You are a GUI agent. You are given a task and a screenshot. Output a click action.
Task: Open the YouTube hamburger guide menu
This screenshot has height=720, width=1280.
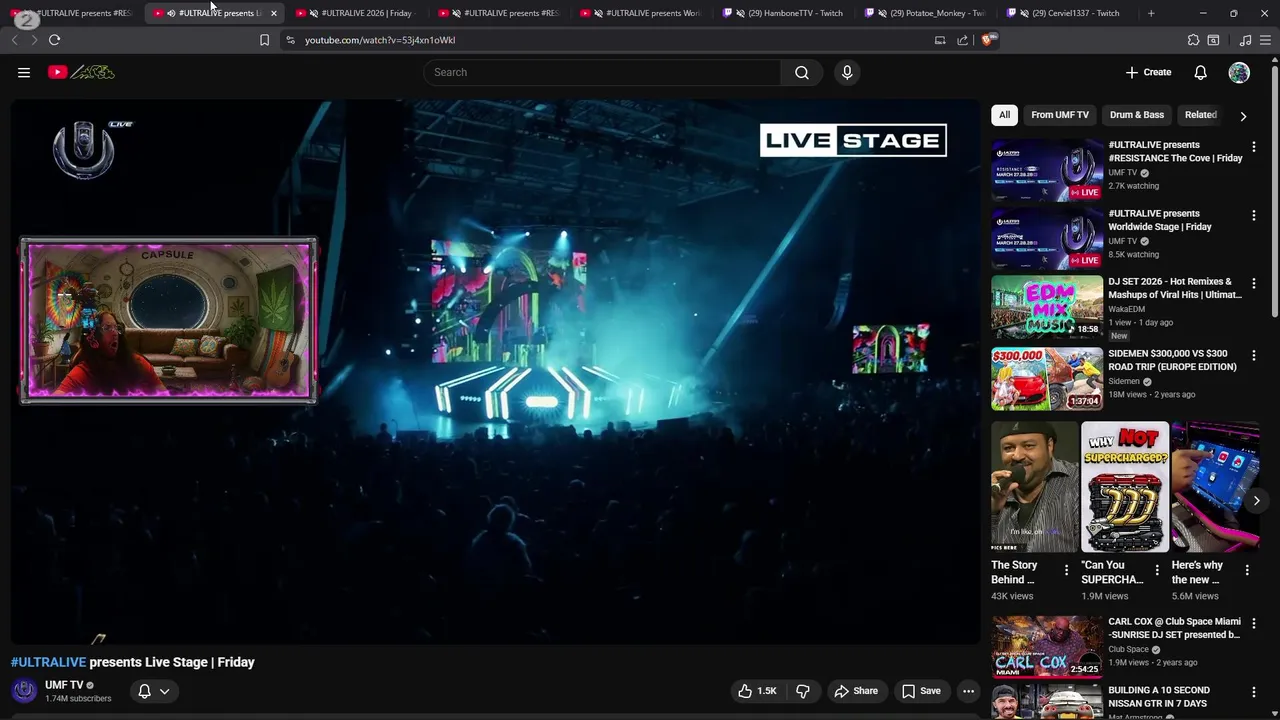tap(24, 72)
